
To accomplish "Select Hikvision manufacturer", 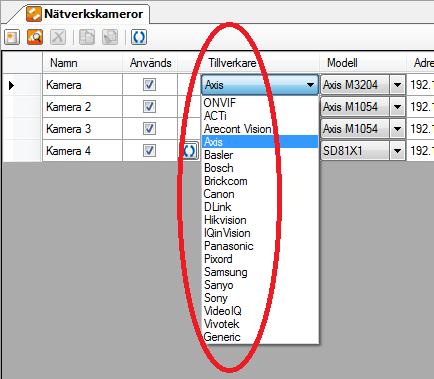I will [x=260, y=220].
